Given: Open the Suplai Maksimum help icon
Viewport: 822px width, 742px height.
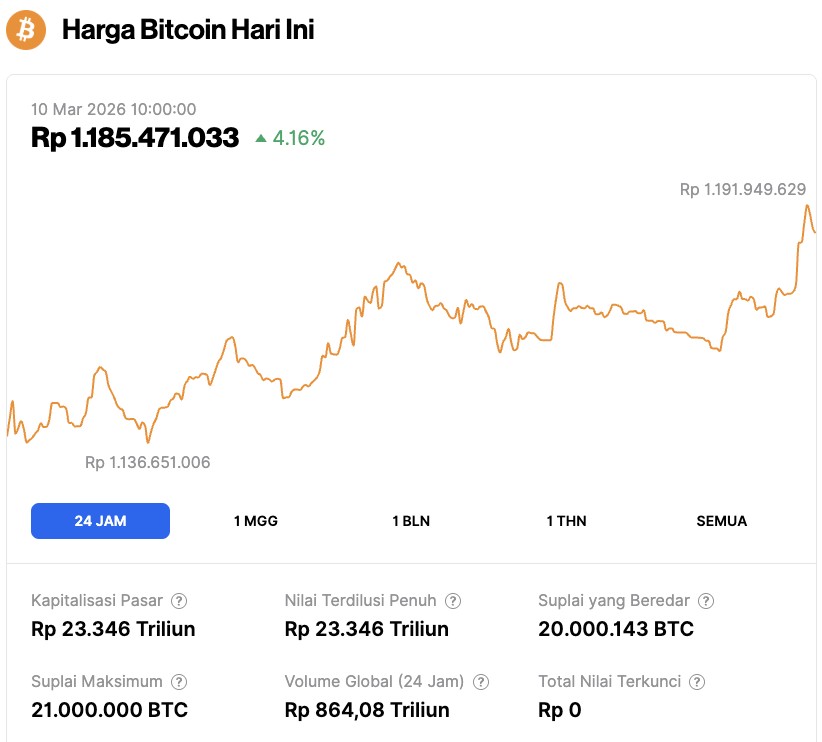Looking at the screenshot, I should tap(180, 681).
